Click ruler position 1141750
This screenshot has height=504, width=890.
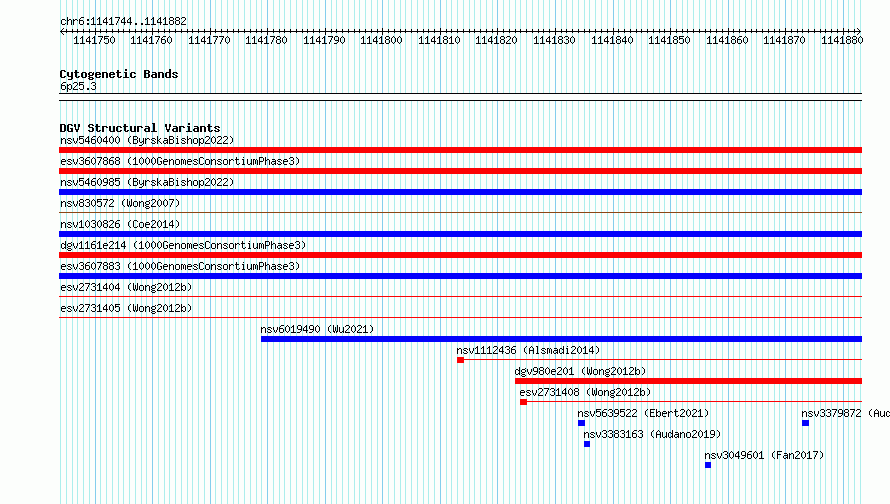94,40
